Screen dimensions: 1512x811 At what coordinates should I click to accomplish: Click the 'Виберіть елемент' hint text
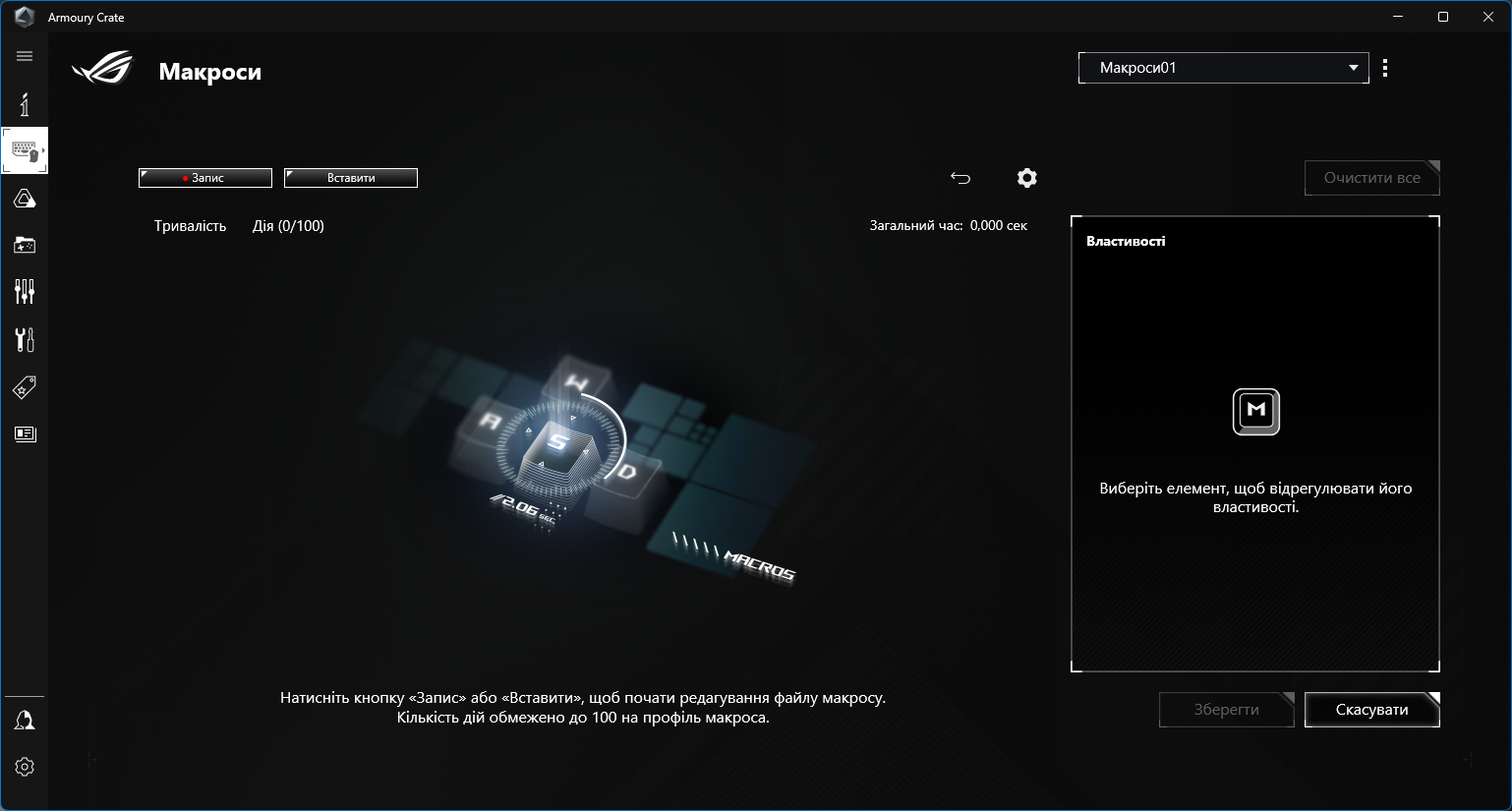point(1256,497)
